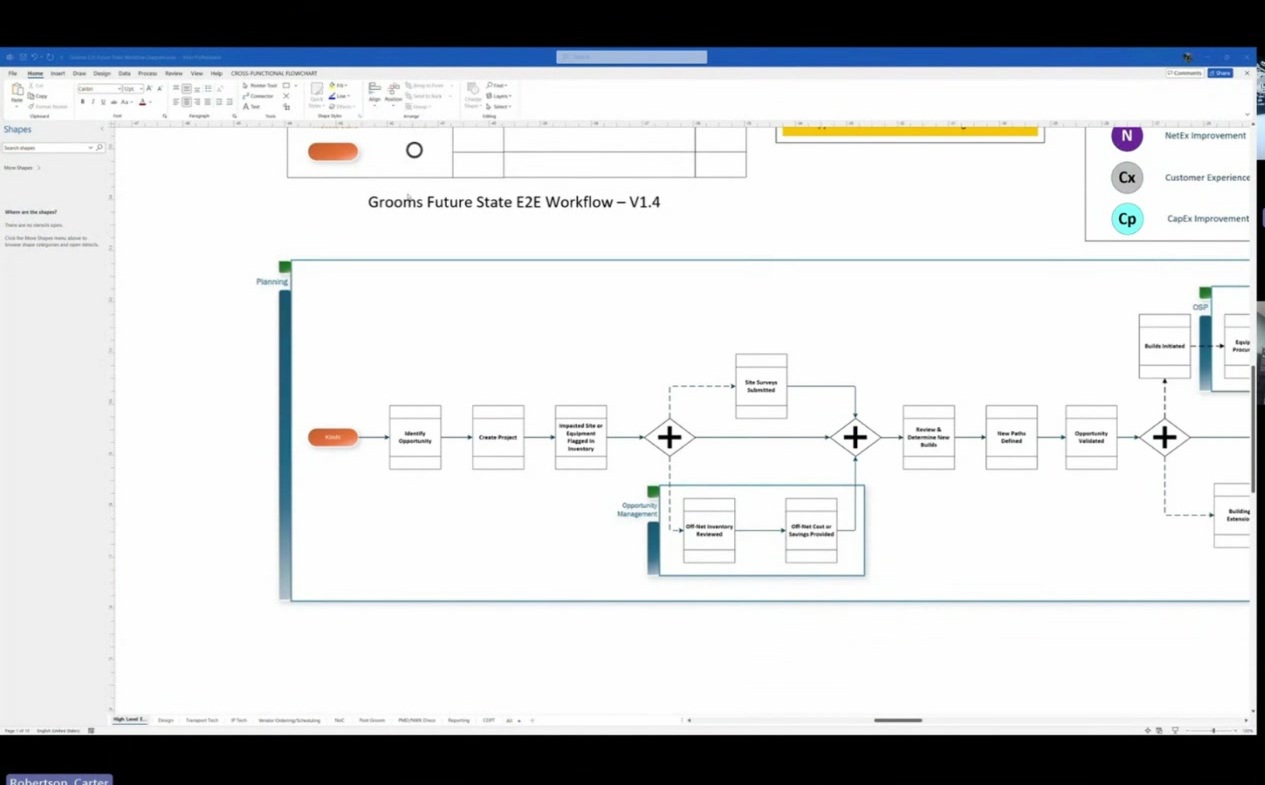Screen dimensions: 1265x785
Task: Open the font size dropdown
Action: coord(139,89)
